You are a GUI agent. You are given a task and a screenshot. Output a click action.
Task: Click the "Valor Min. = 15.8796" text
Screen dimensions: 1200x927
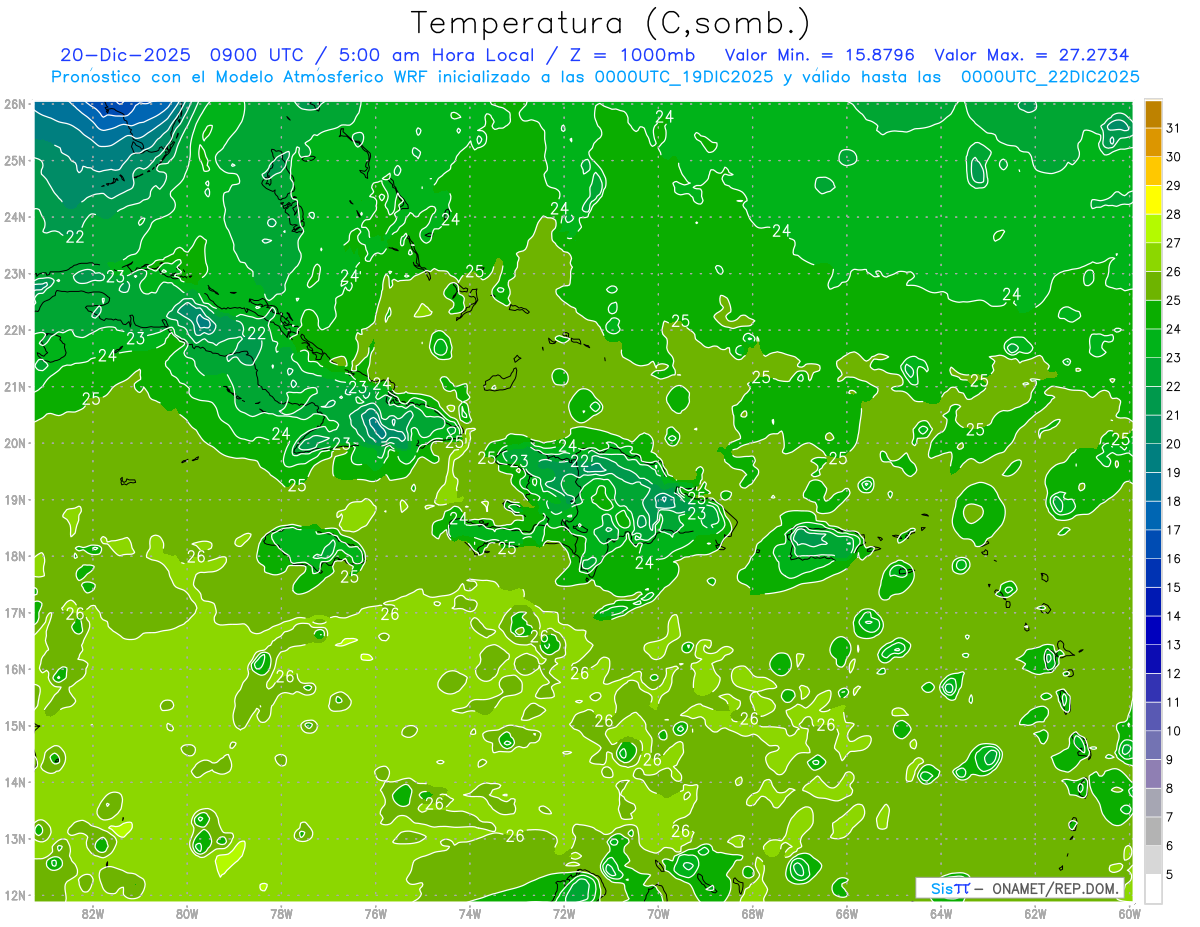coord(819,55)
